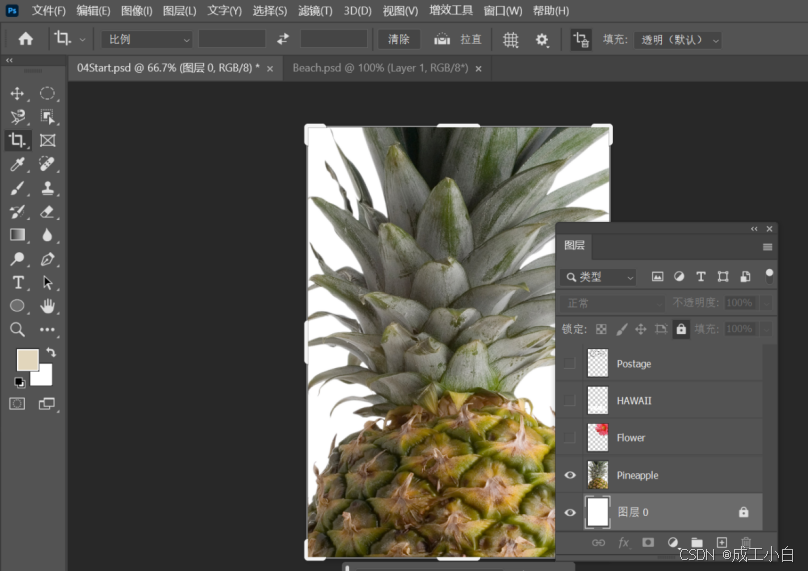
Task: Toggle lock all on layer
Action: [681, 329]
